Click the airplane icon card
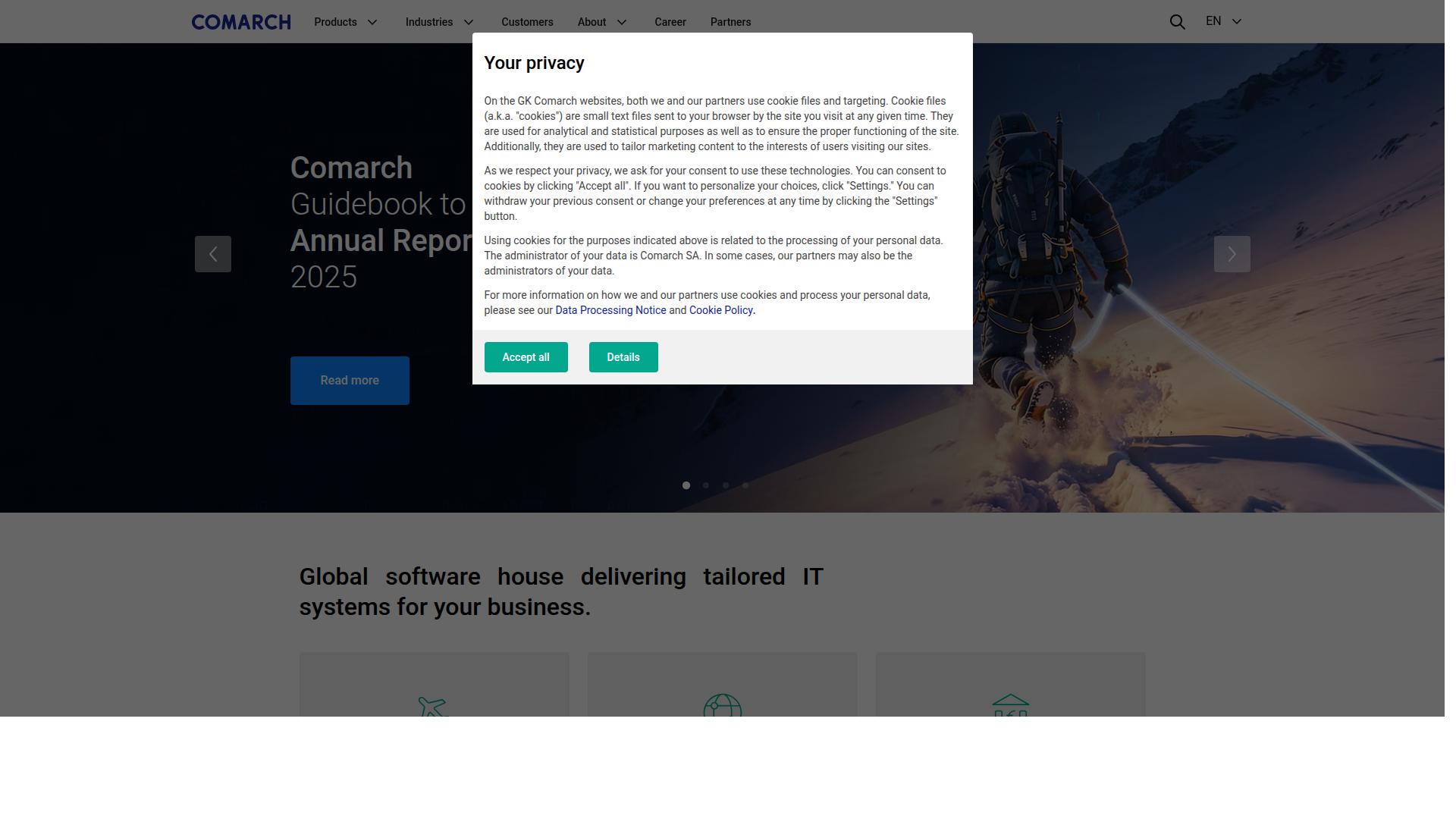Screen dimensions: 1456x819 coord(435,684)
